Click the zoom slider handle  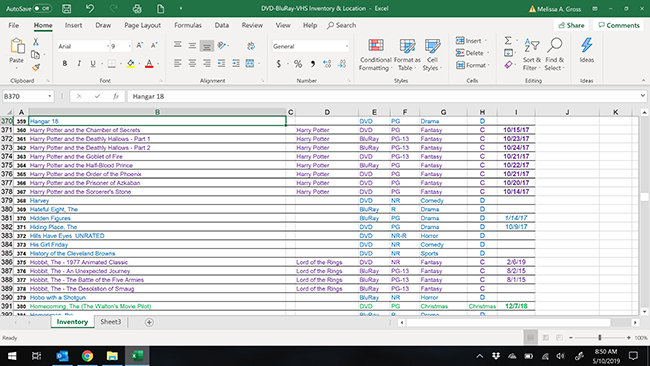pos(600,338)
